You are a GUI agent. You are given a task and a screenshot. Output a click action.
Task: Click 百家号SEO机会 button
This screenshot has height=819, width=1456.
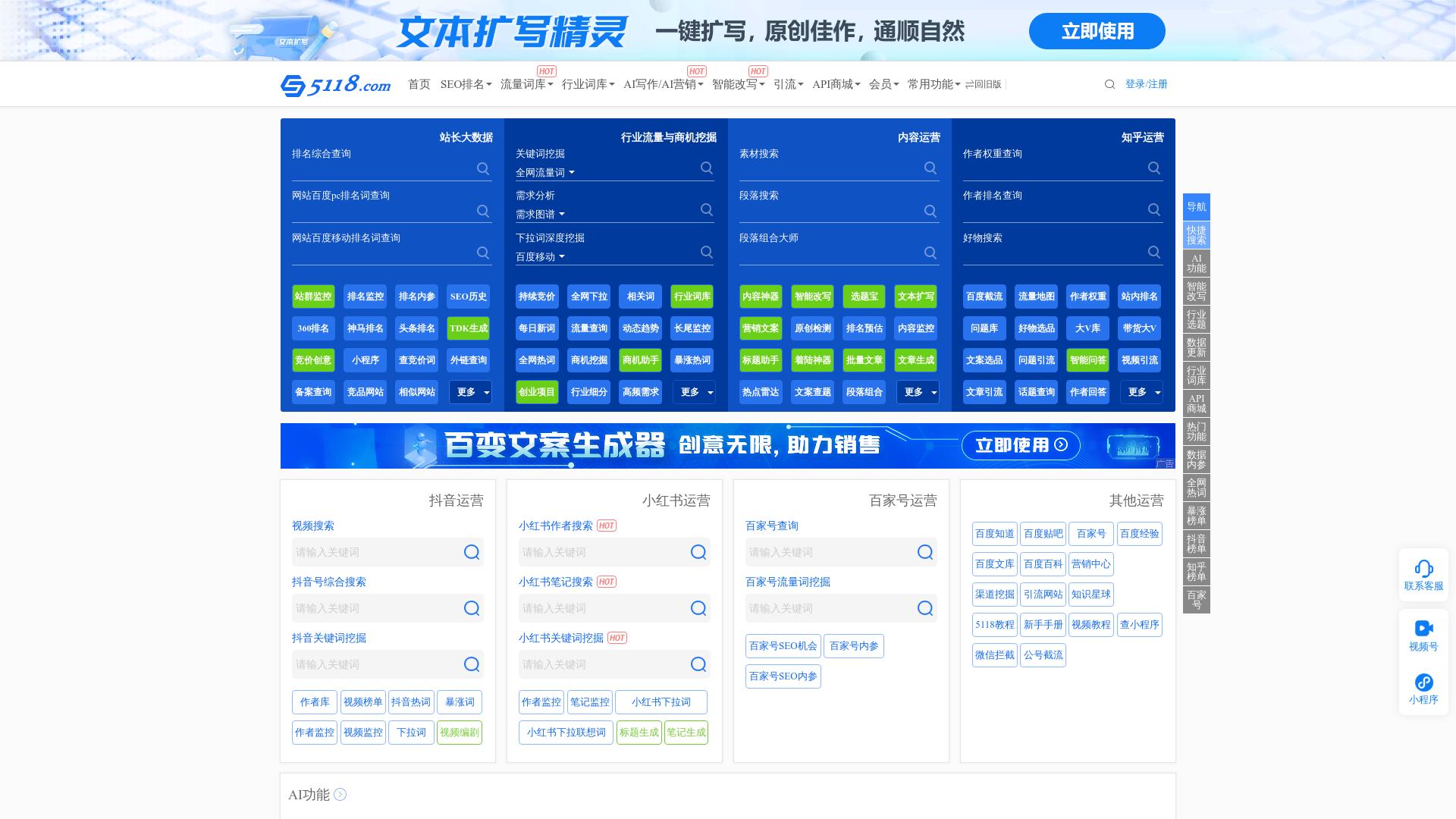[x=783, y=646]
